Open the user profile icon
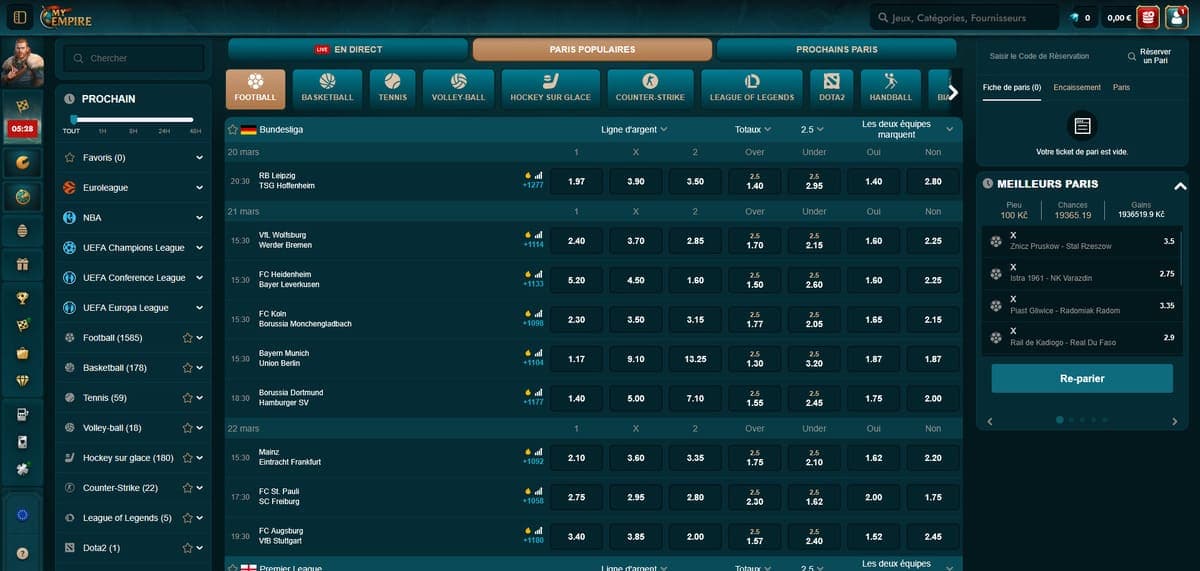The height and width of the screenshot is (571, 1200). click(1176, 17)
